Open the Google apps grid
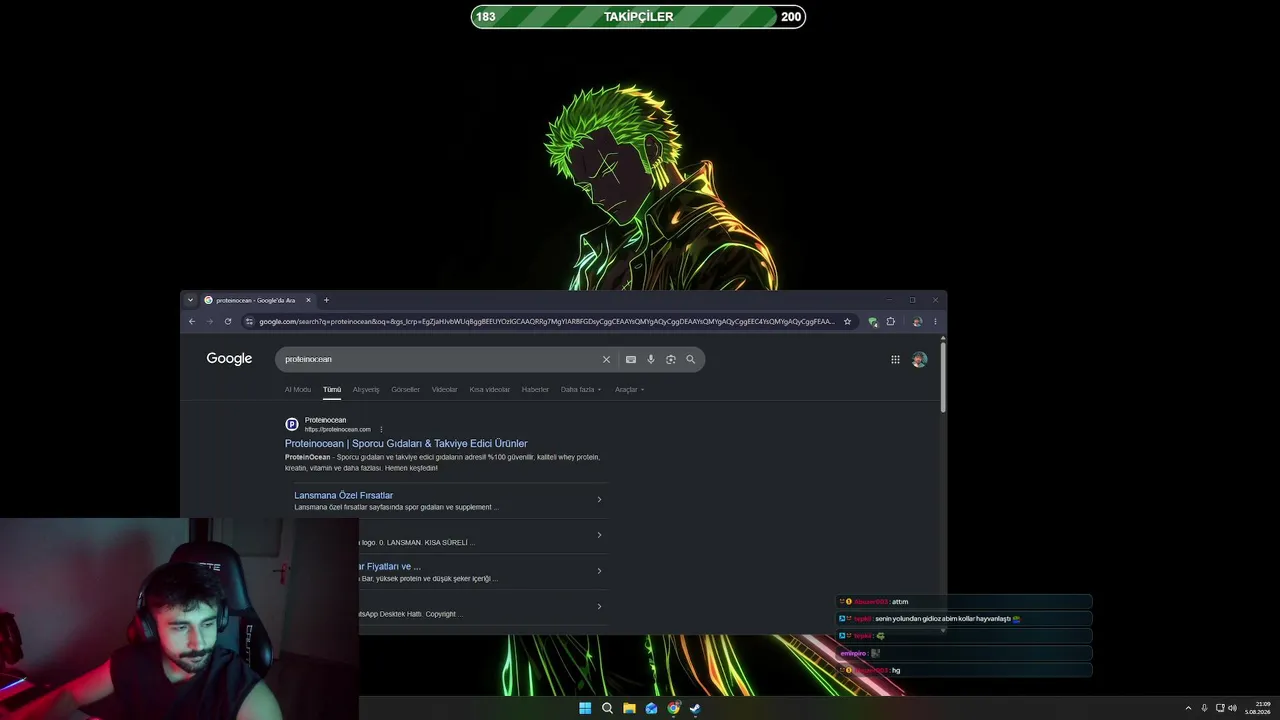The image size is (1280, 720). pos(895,359)
